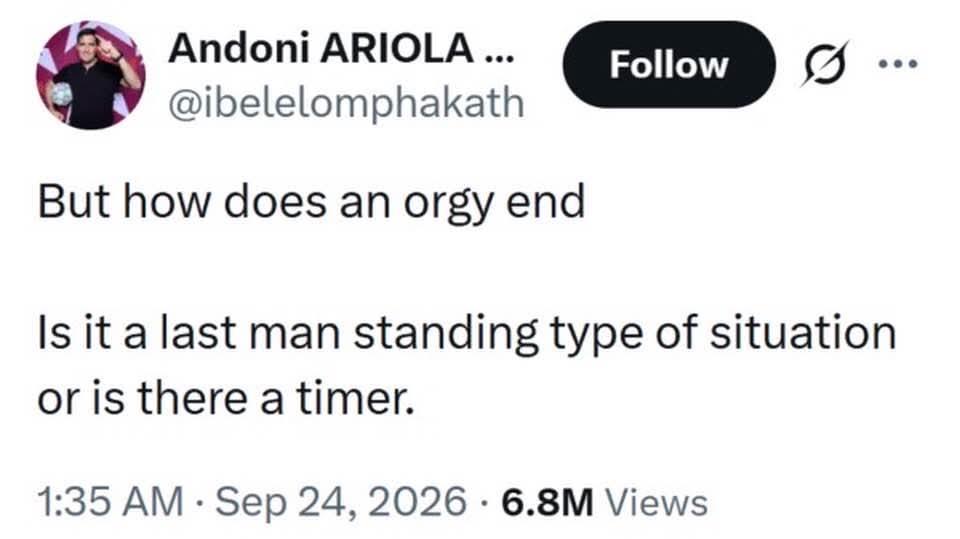View the 6.8M view count

coord(547,502)
